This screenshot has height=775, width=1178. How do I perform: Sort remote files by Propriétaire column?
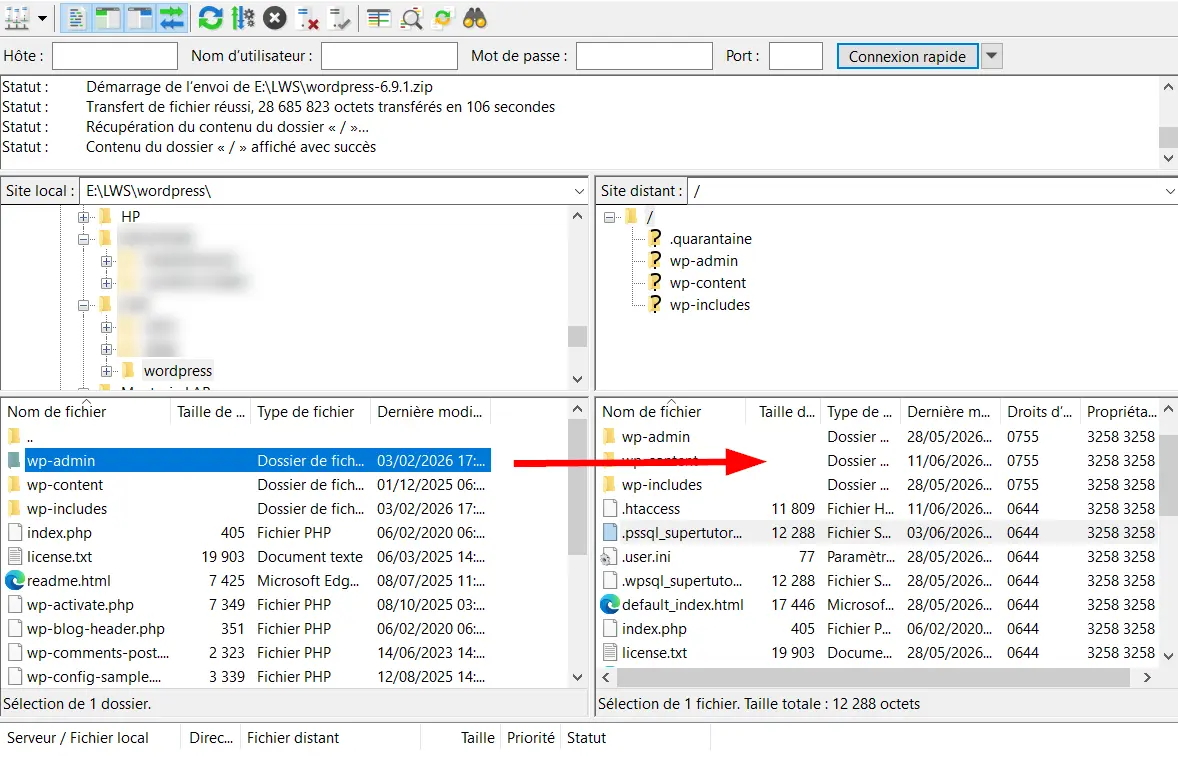[x=1122, y=412]
